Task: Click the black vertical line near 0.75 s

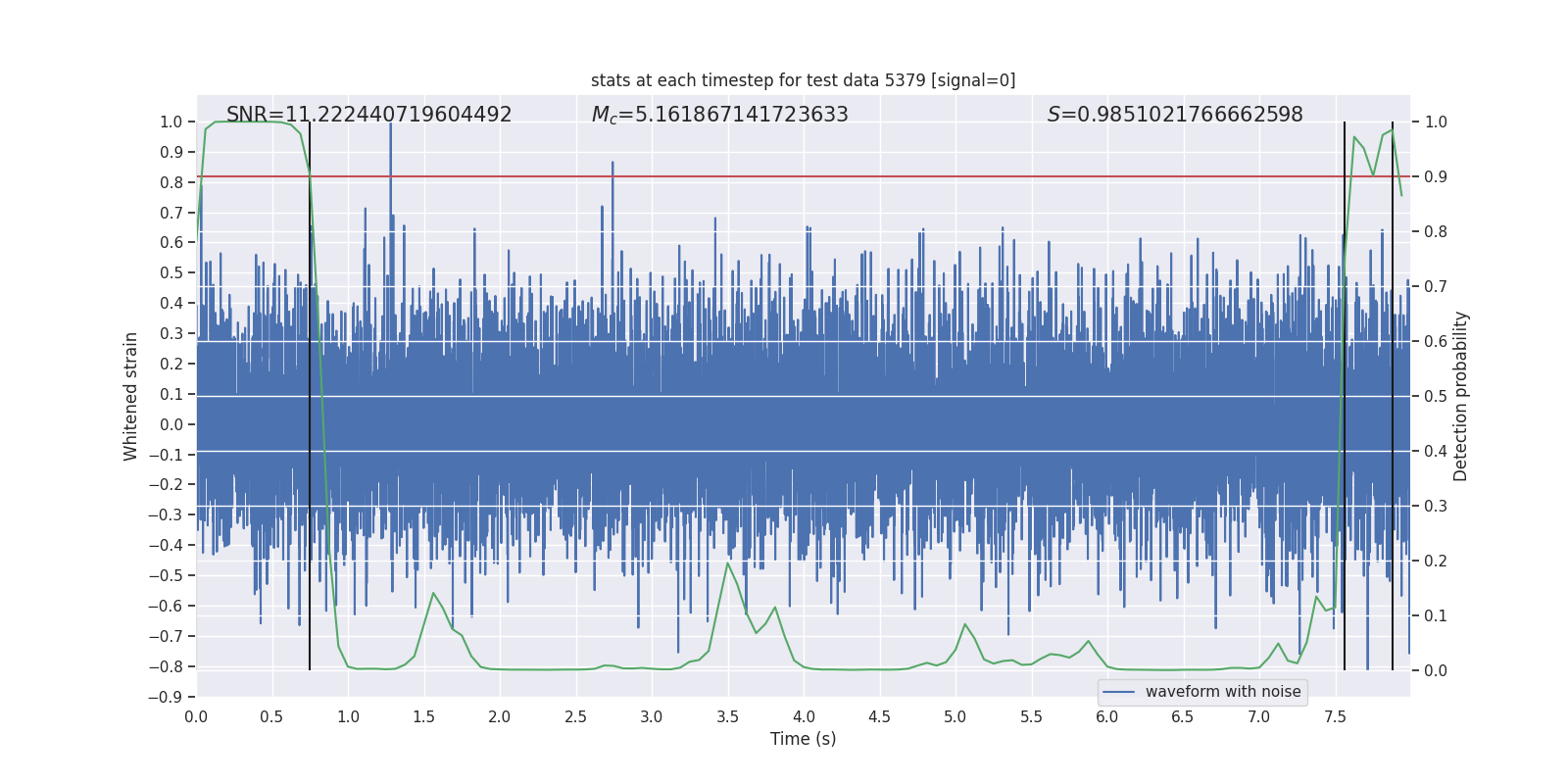Action: pos(310,441)
